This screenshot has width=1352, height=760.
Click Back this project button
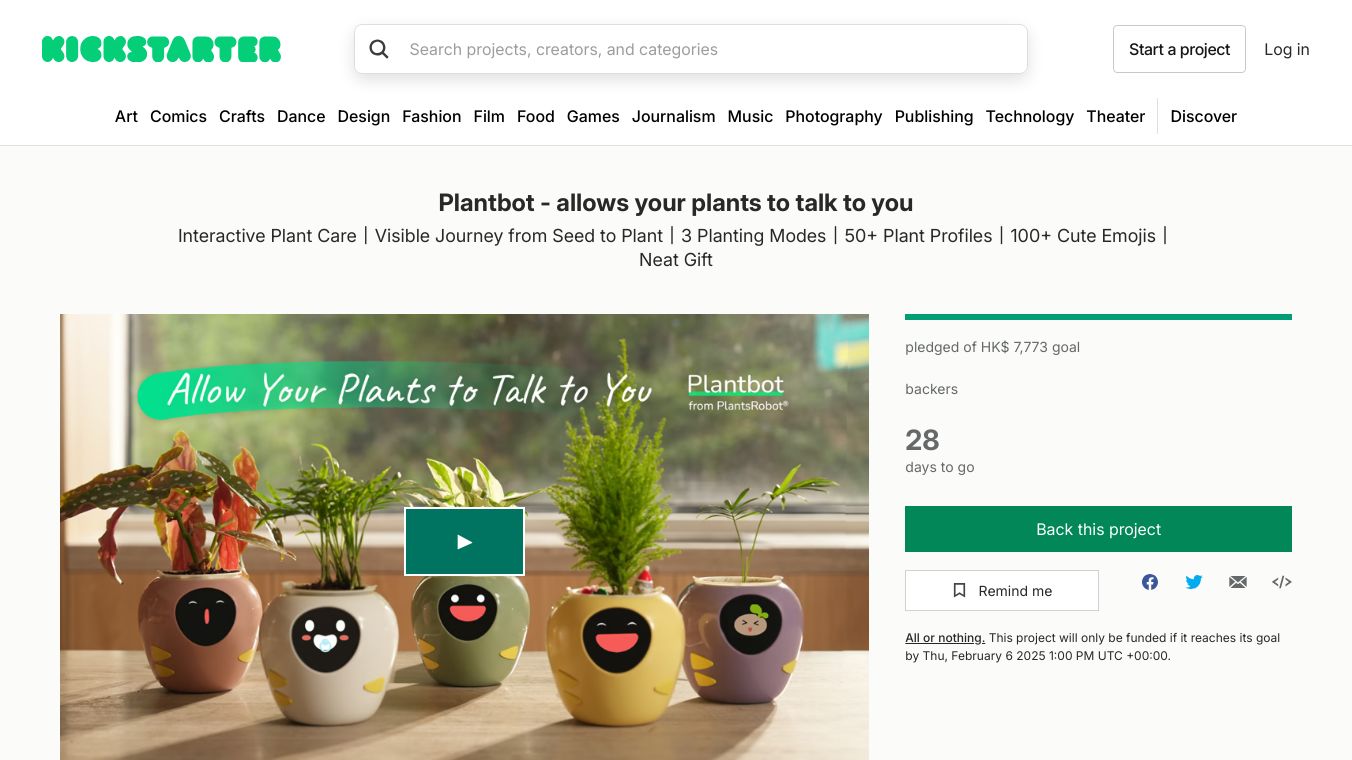(1098, 529)
